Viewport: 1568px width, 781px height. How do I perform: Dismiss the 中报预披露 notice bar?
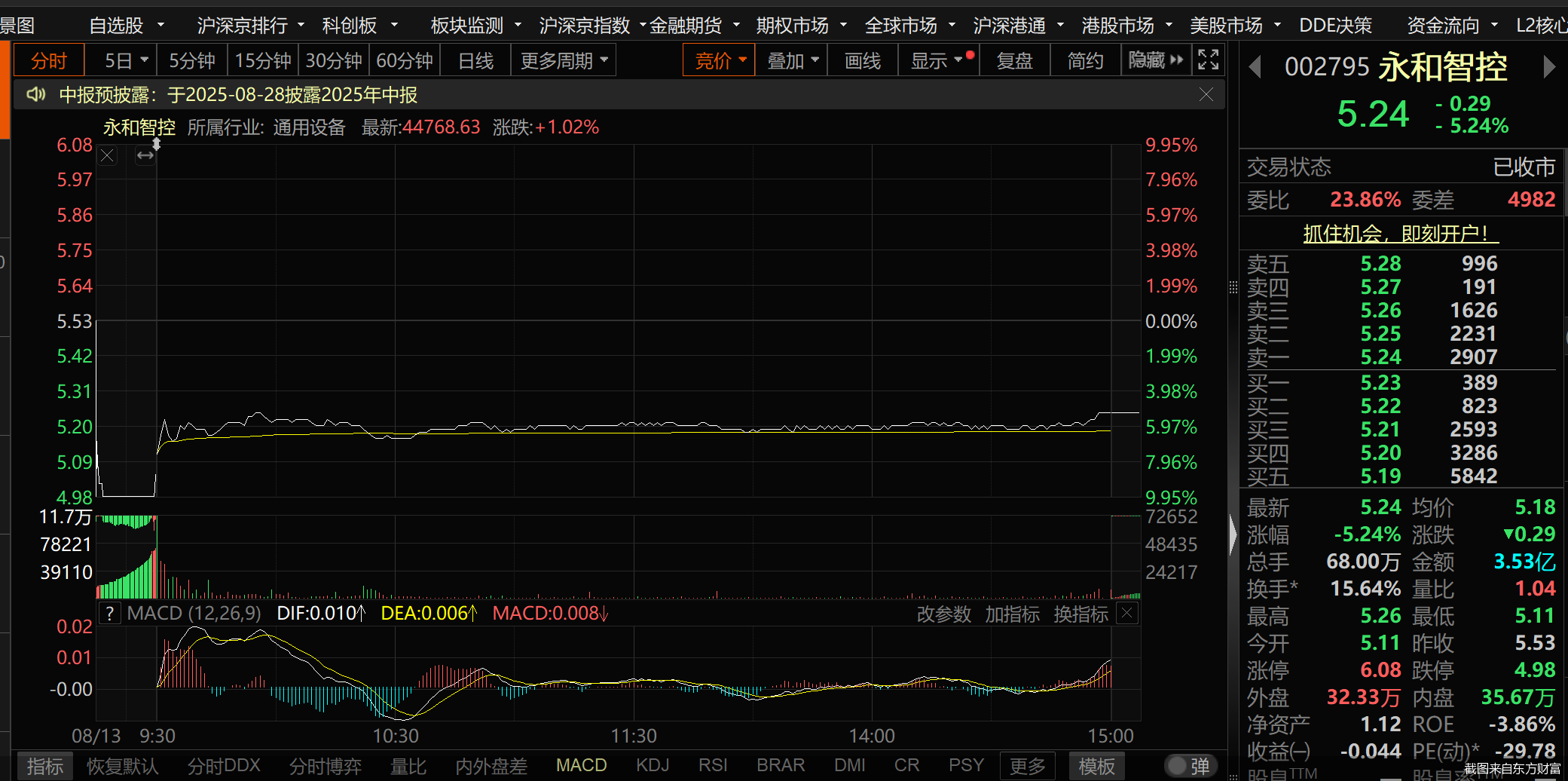pyautogui.click(x=1206, y=94)
